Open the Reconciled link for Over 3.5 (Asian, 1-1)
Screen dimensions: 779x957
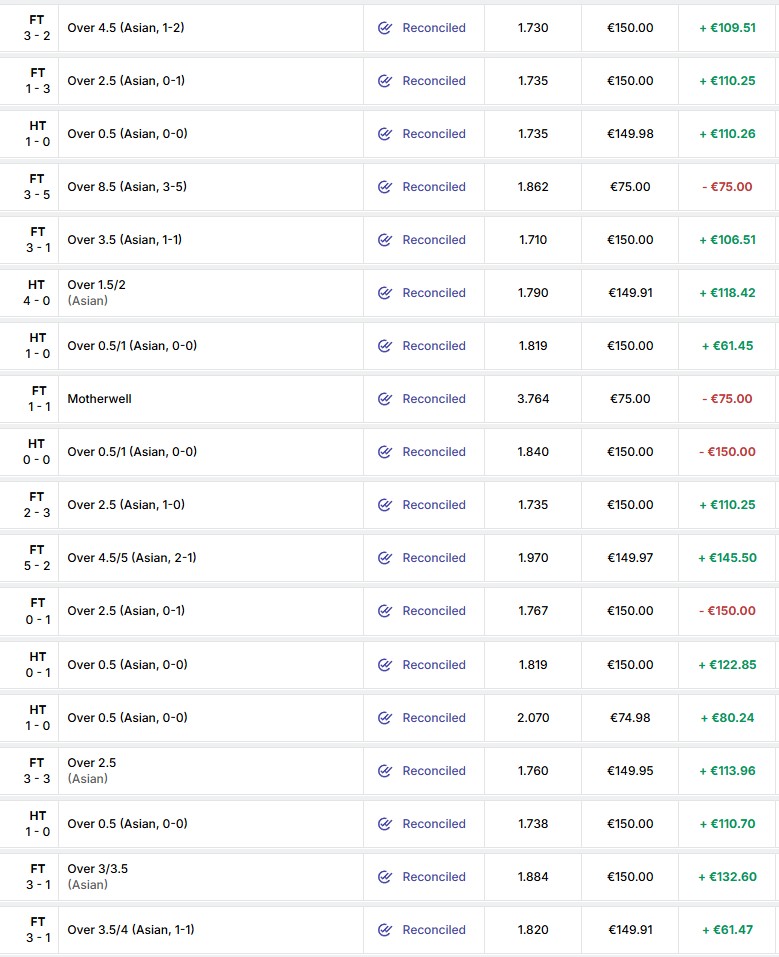433,240
